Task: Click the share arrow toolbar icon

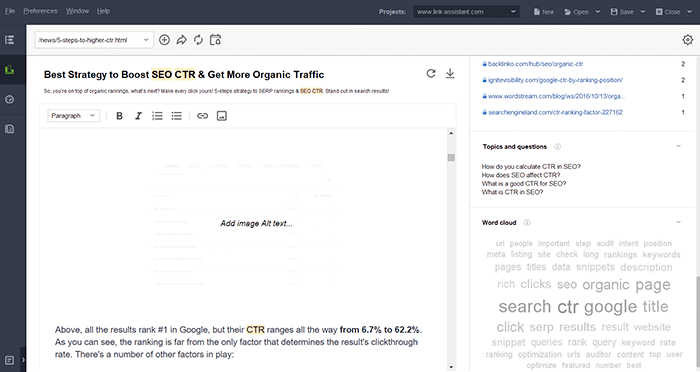Action: (x=181, y=40)
